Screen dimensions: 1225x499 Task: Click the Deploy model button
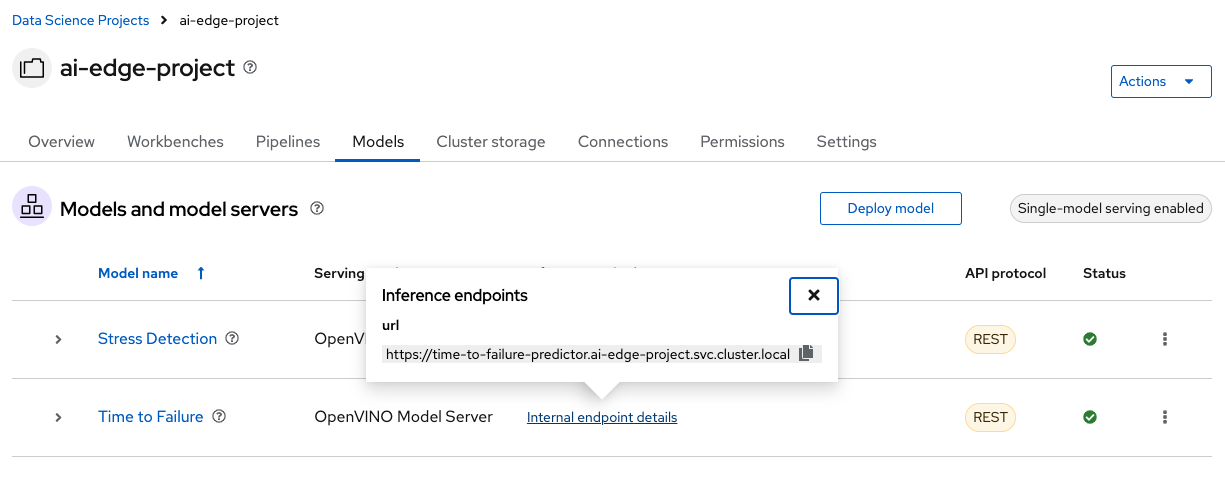pos(890,209)
